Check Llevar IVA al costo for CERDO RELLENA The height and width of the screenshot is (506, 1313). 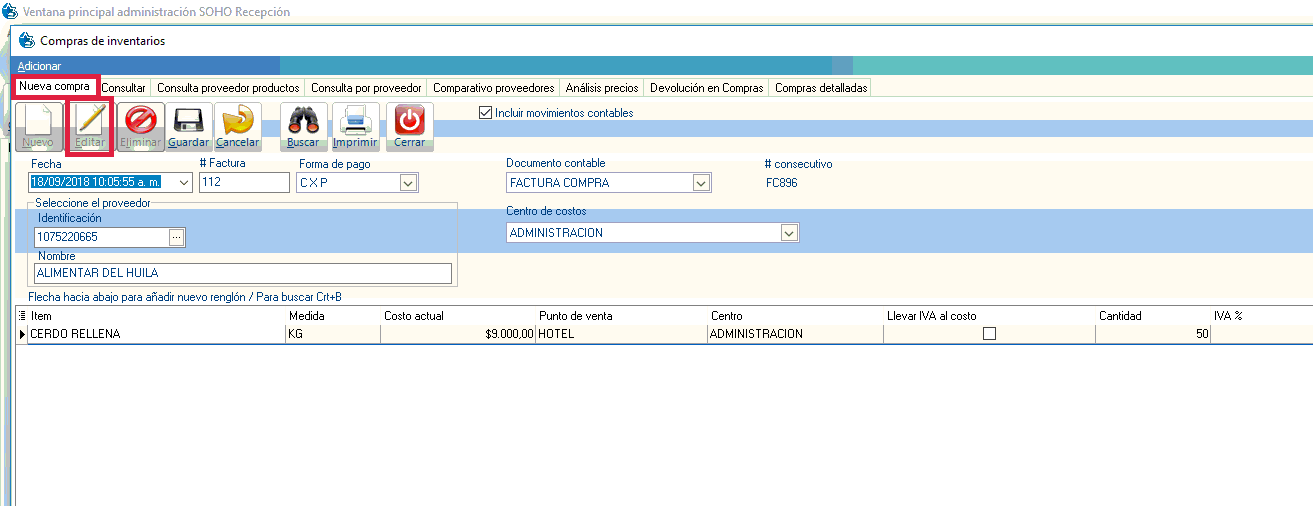point(989,334)
